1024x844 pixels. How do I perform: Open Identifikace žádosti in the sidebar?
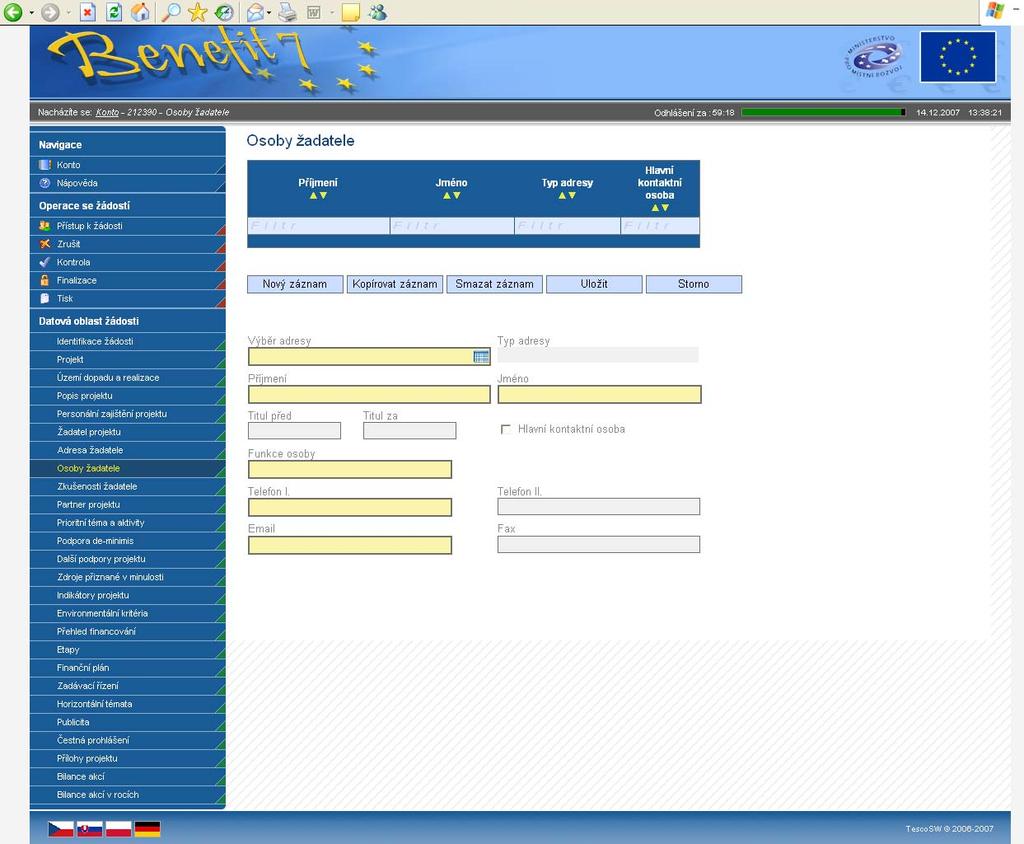[x=127, y=341]
